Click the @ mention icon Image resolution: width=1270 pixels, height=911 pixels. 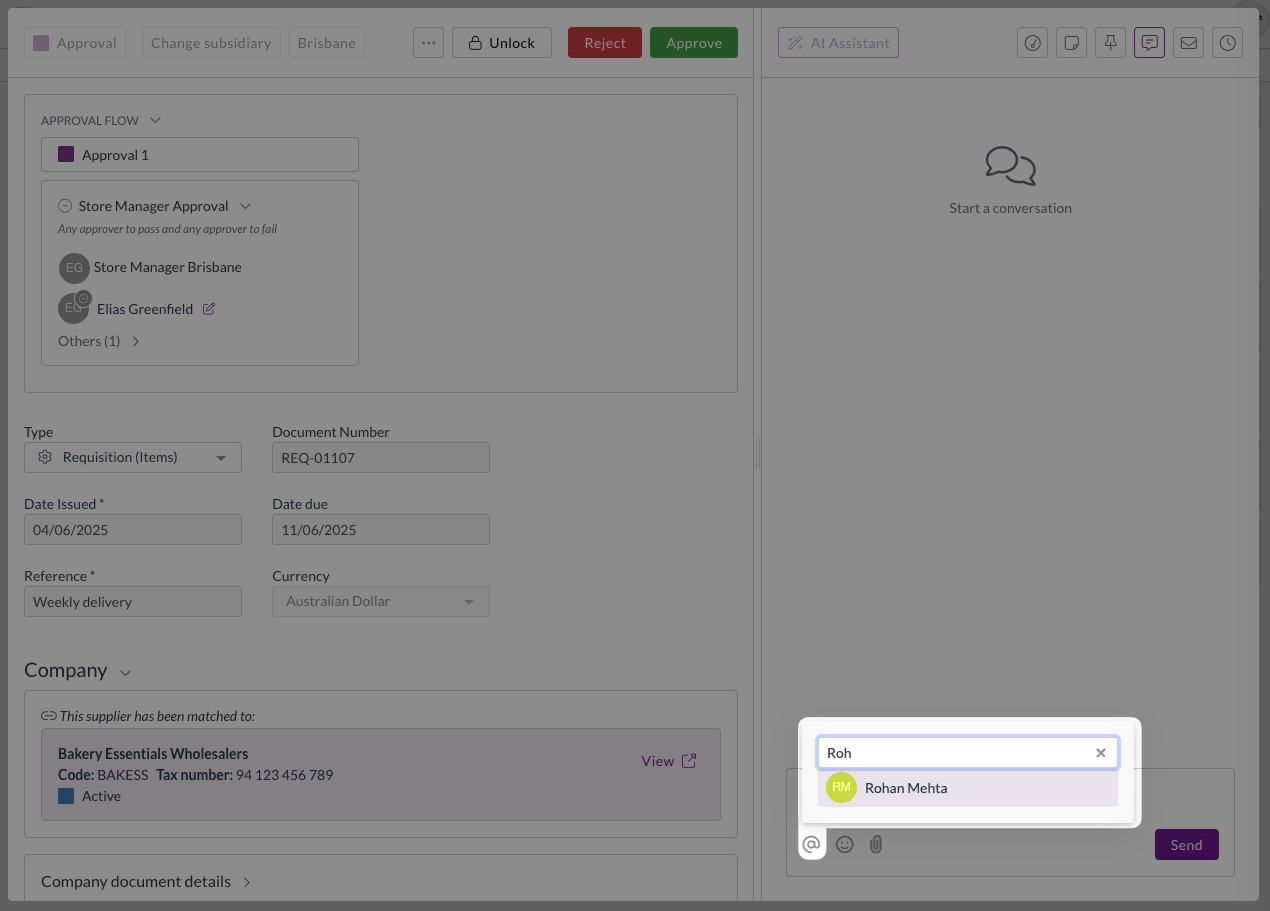(x=812, y=844)
